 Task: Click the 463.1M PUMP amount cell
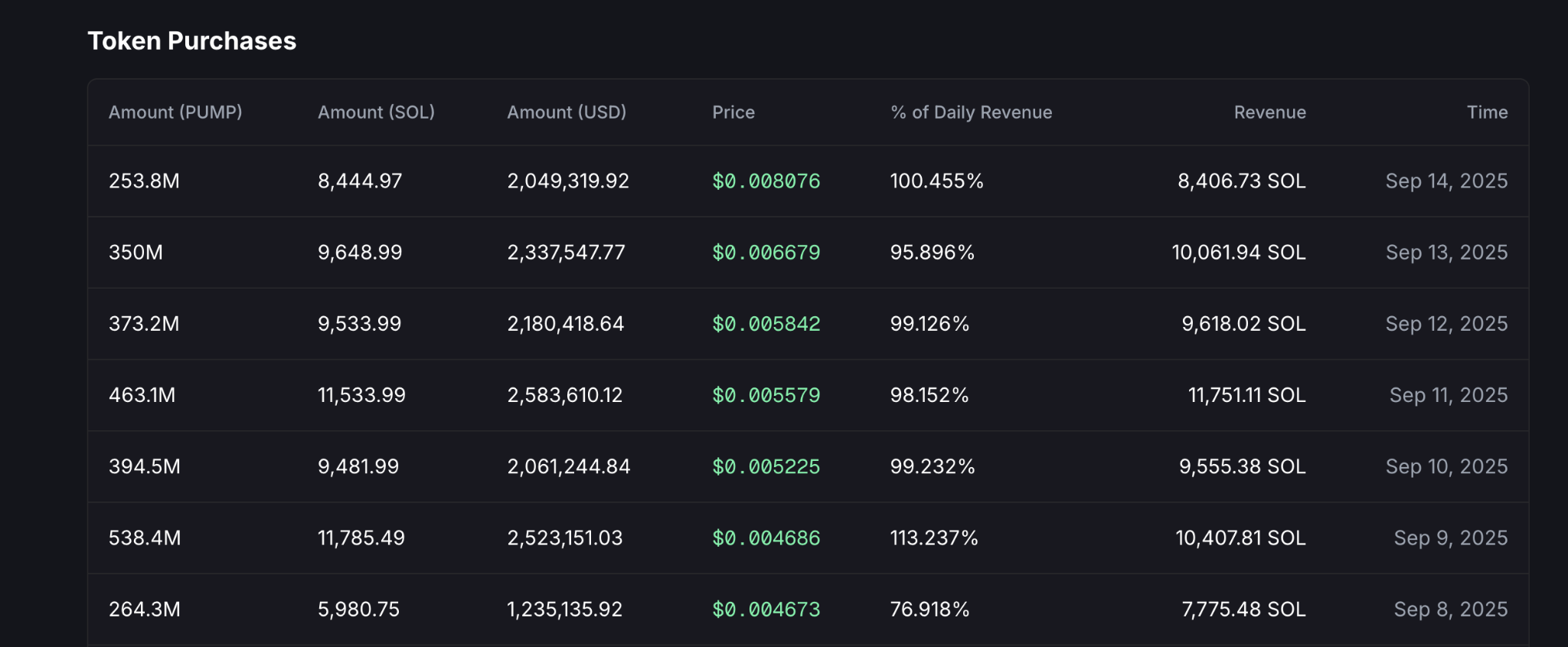[142, 395]
